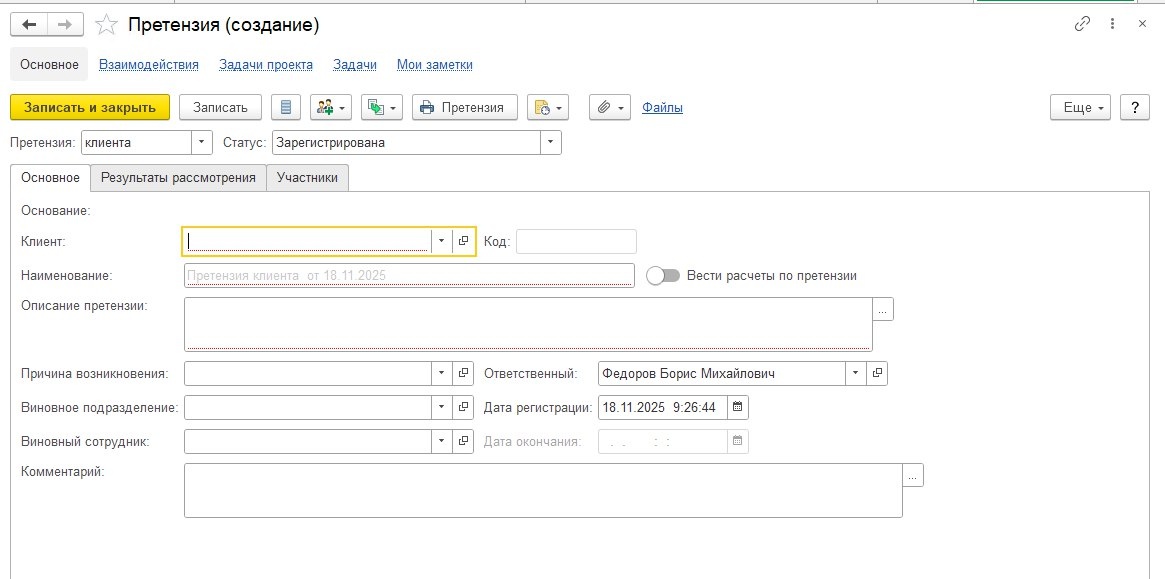Screen dimensions: 1165x579
Task: Click the Записать и закрыть button
Action: point(90,107)
